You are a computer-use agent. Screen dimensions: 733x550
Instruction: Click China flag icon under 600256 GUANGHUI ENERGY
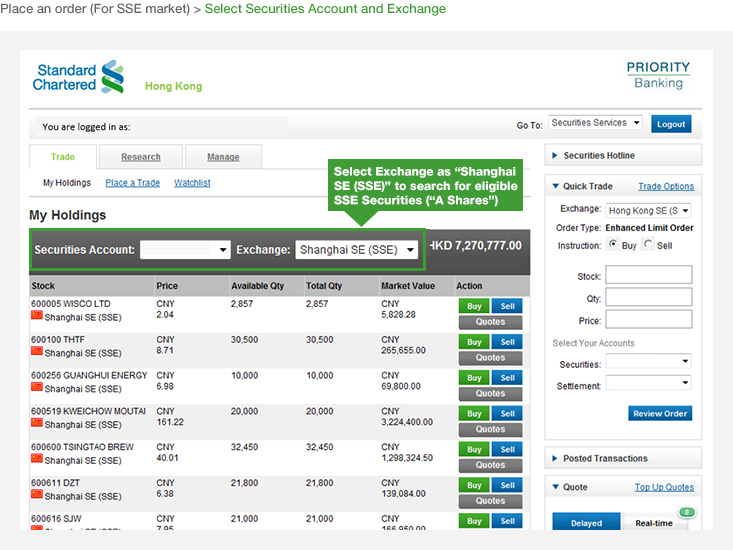[37, 387]
